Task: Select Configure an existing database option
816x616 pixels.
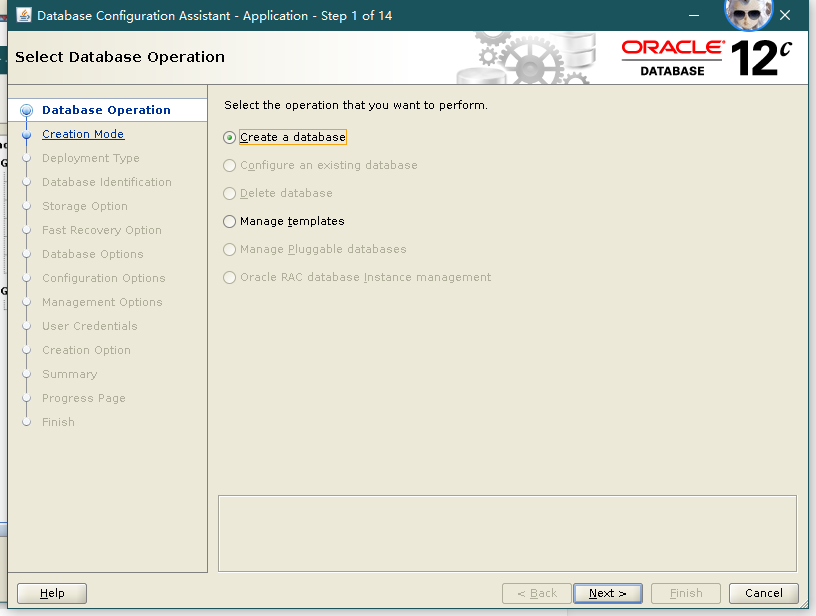Action: pyautogui.click(x=230, y=165)
